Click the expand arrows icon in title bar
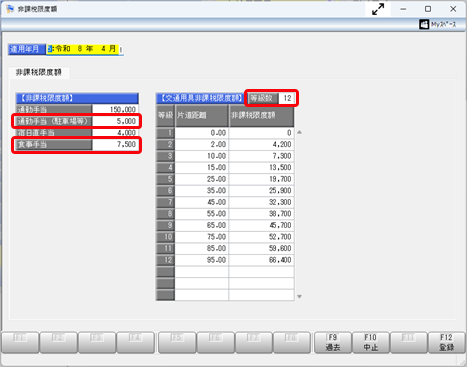This screenshot has height=367, width=468. pyautogui.click(x=378, y=9)
